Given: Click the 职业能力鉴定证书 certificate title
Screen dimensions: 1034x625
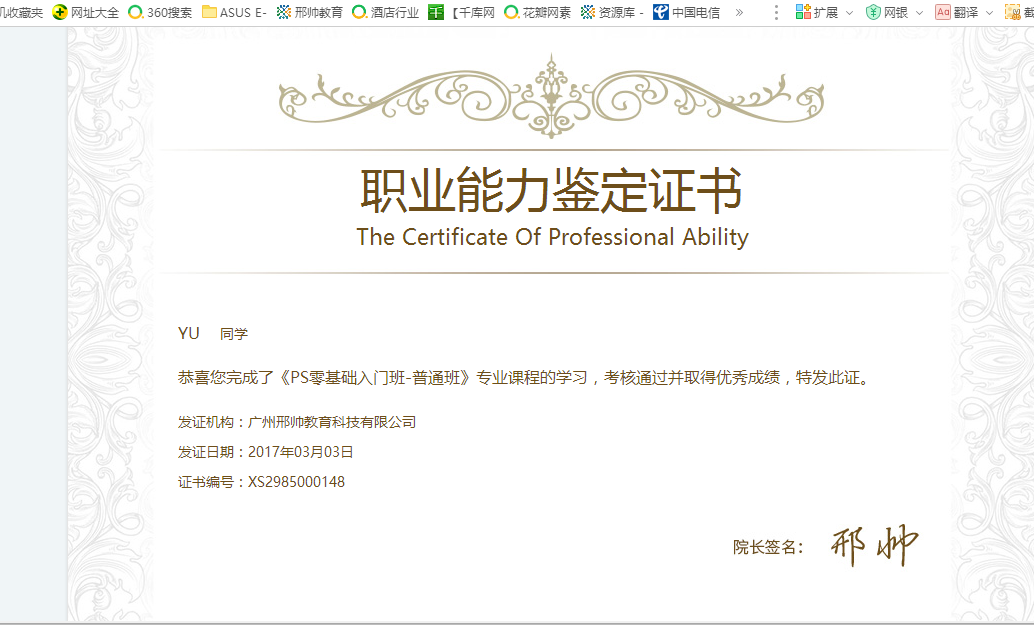Looking at the screenshot, I should click(551, 191).
